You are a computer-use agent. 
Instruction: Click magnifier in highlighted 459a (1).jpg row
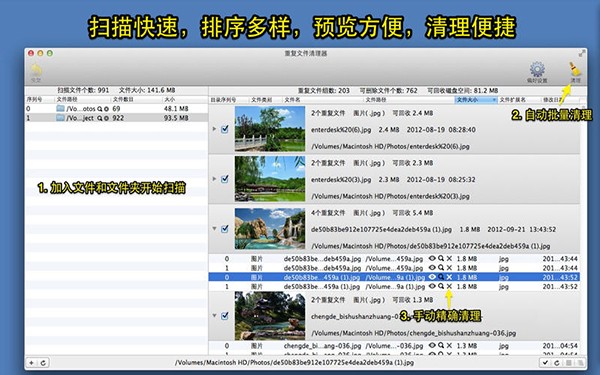(x=441, y=277)
